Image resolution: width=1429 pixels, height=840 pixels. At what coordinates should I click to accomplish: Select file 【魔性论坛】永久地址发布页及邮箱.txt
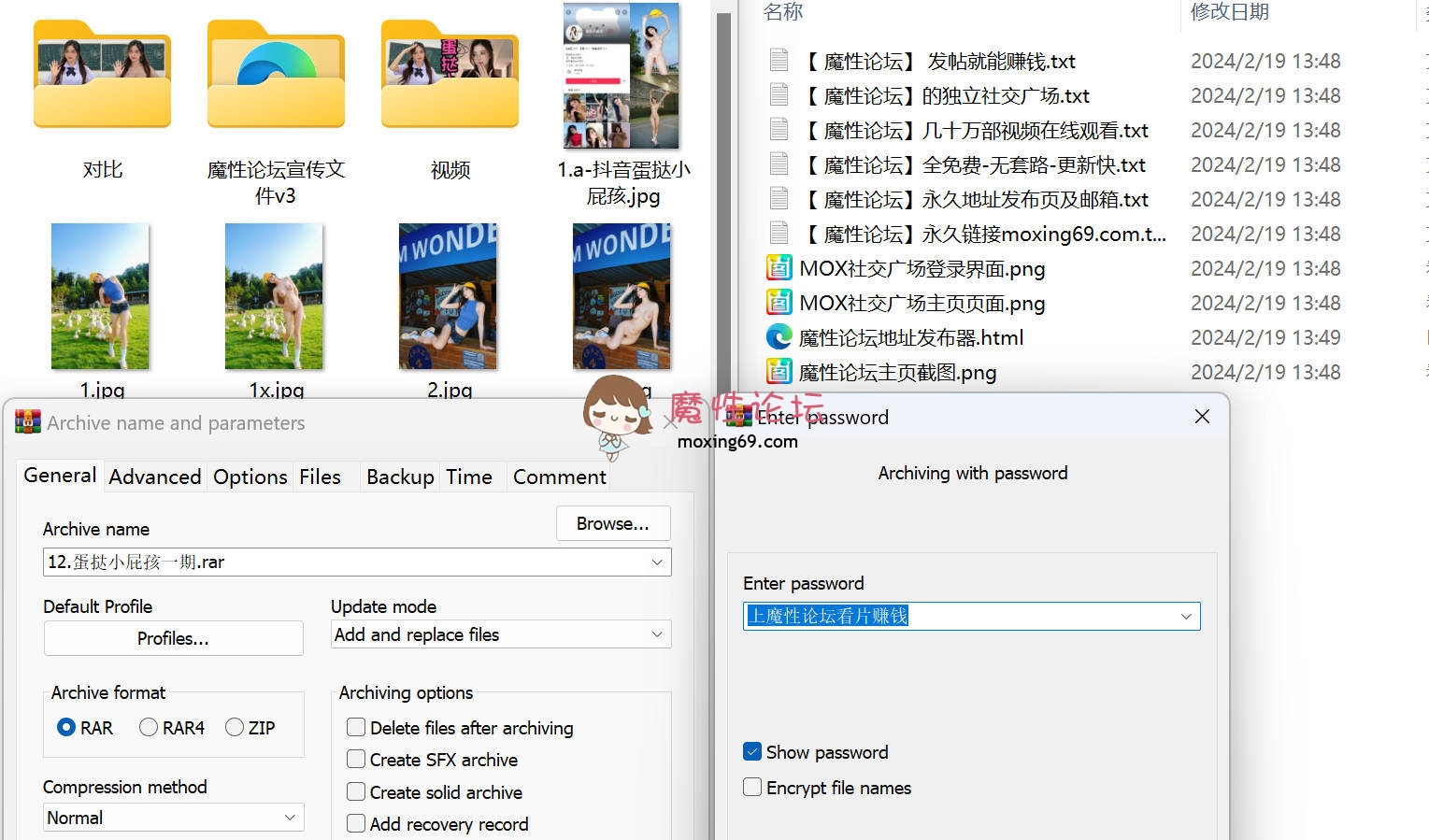[976, 199]
